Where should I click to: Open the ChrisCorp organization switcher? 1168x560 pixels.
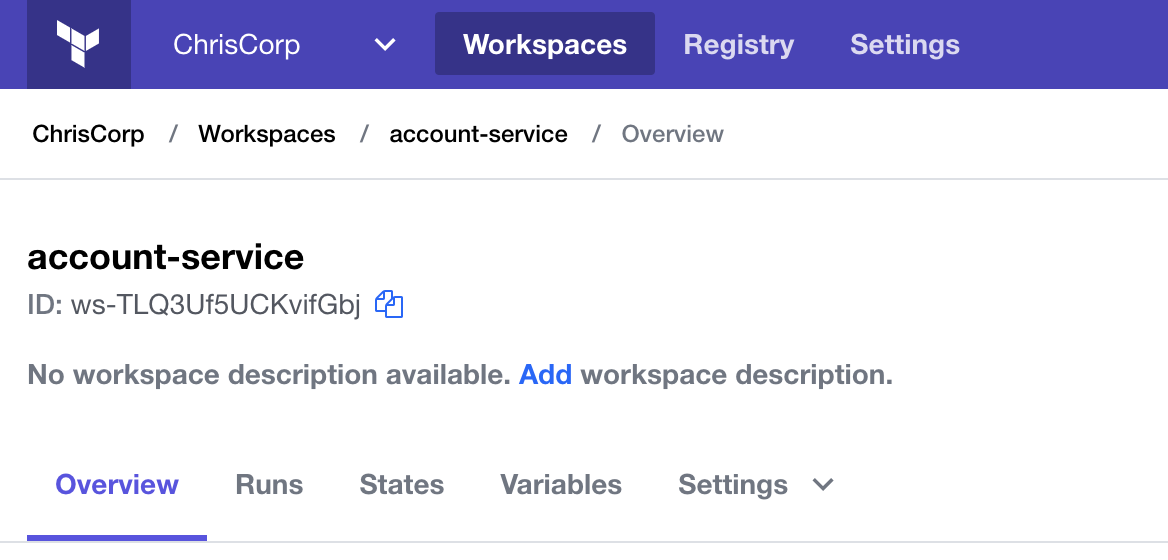click(284, 44)
